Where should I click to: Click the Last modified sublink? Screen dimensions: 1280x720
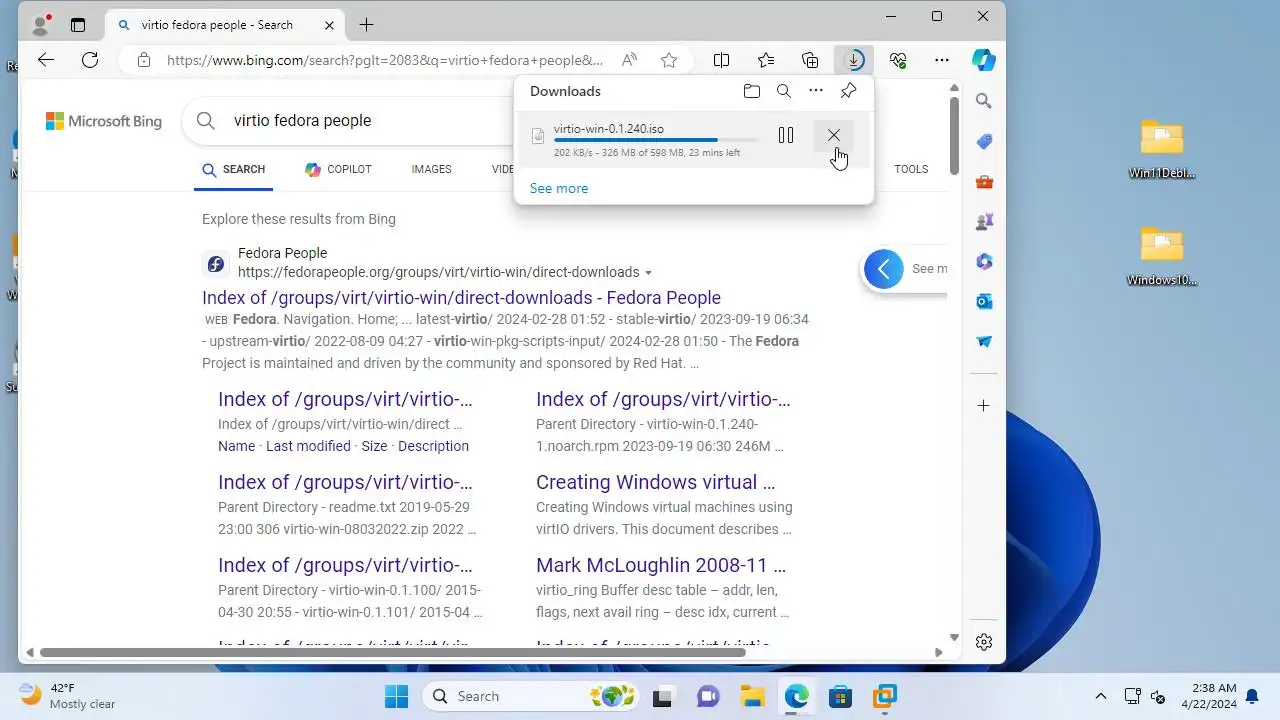point(308,446)
